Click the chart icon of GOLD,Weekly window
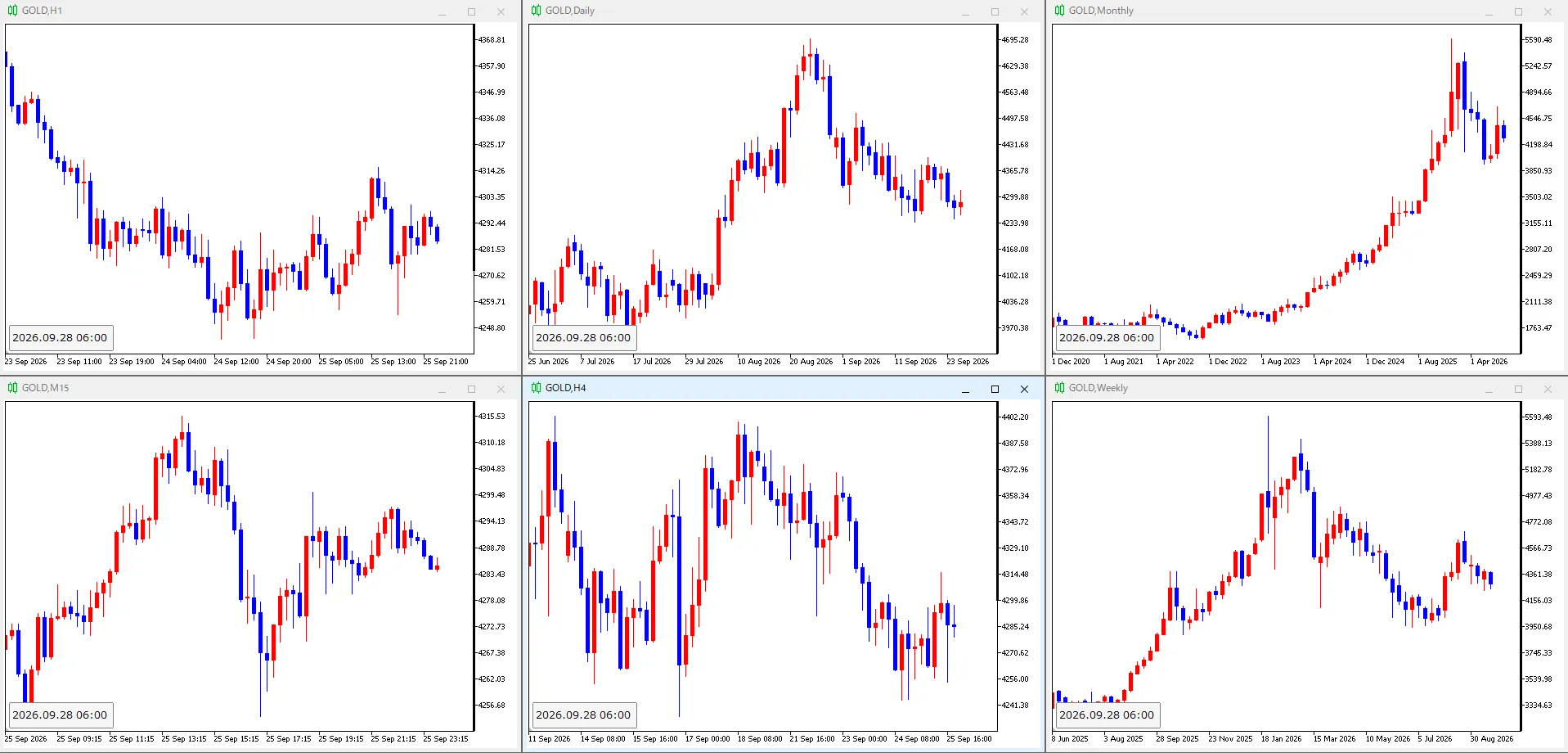 (x=1059, y=388)
